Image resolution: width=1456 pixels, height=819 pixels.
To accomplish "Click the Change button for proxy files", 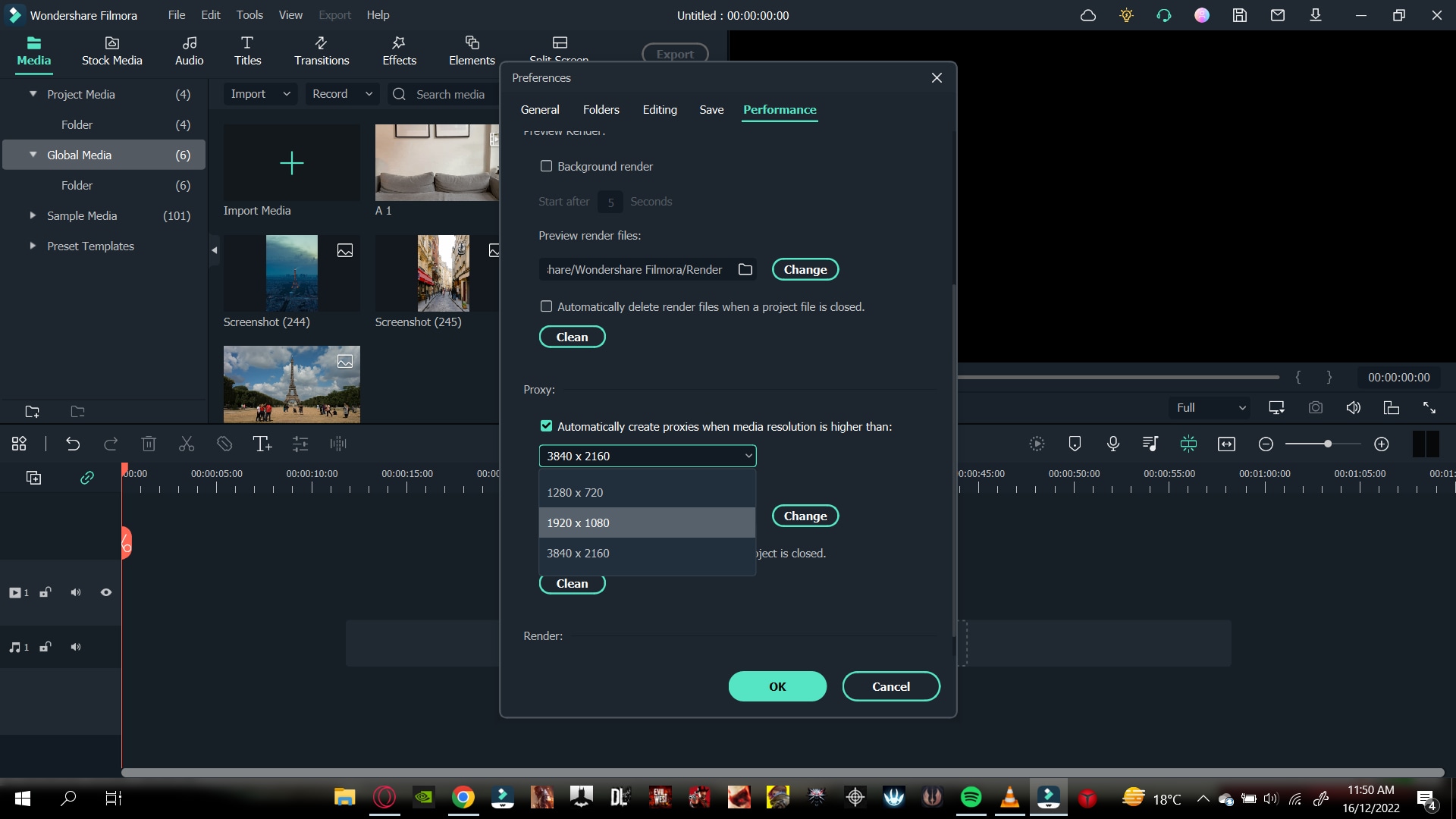I will coord(805,516).
